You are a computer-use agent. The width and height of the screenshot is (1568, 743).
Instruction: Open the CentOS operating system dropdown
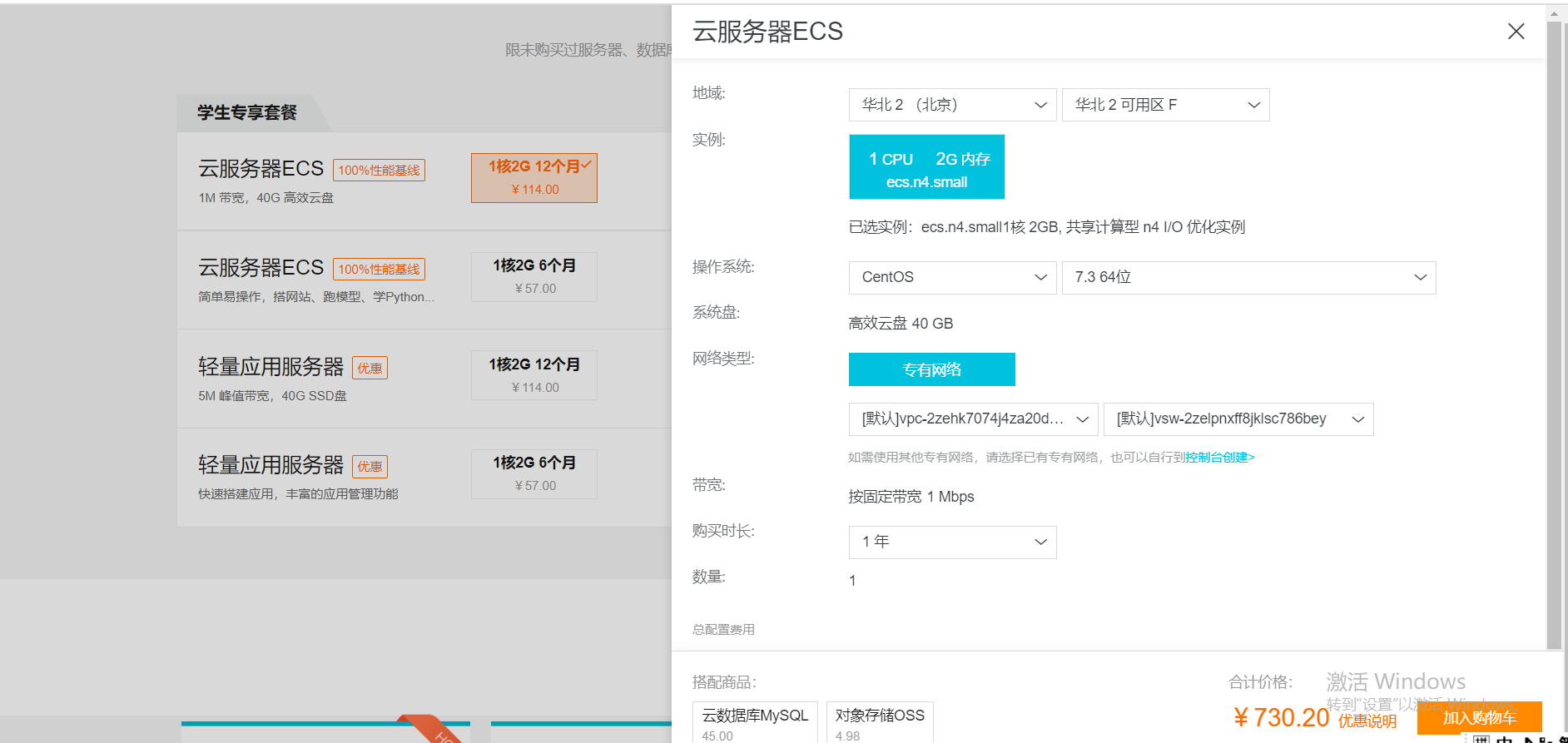[953, 278]
